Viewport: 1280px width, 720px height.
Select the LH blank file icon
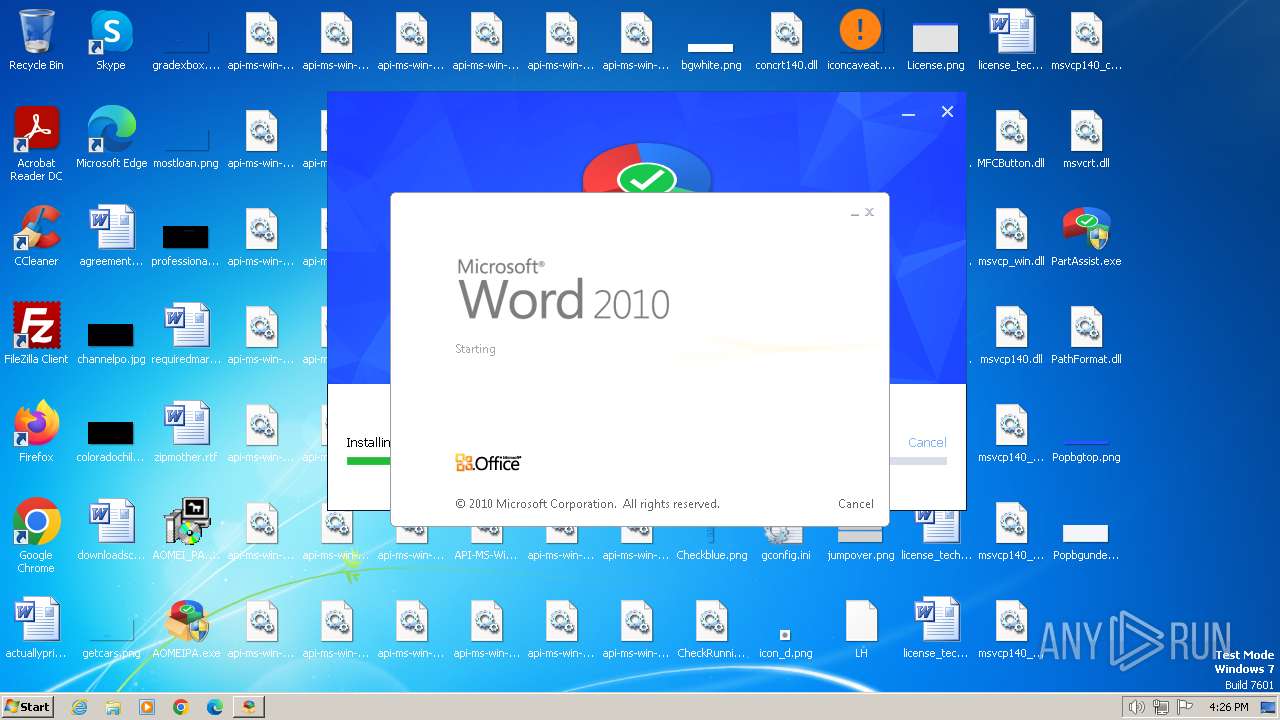(861, 628)
